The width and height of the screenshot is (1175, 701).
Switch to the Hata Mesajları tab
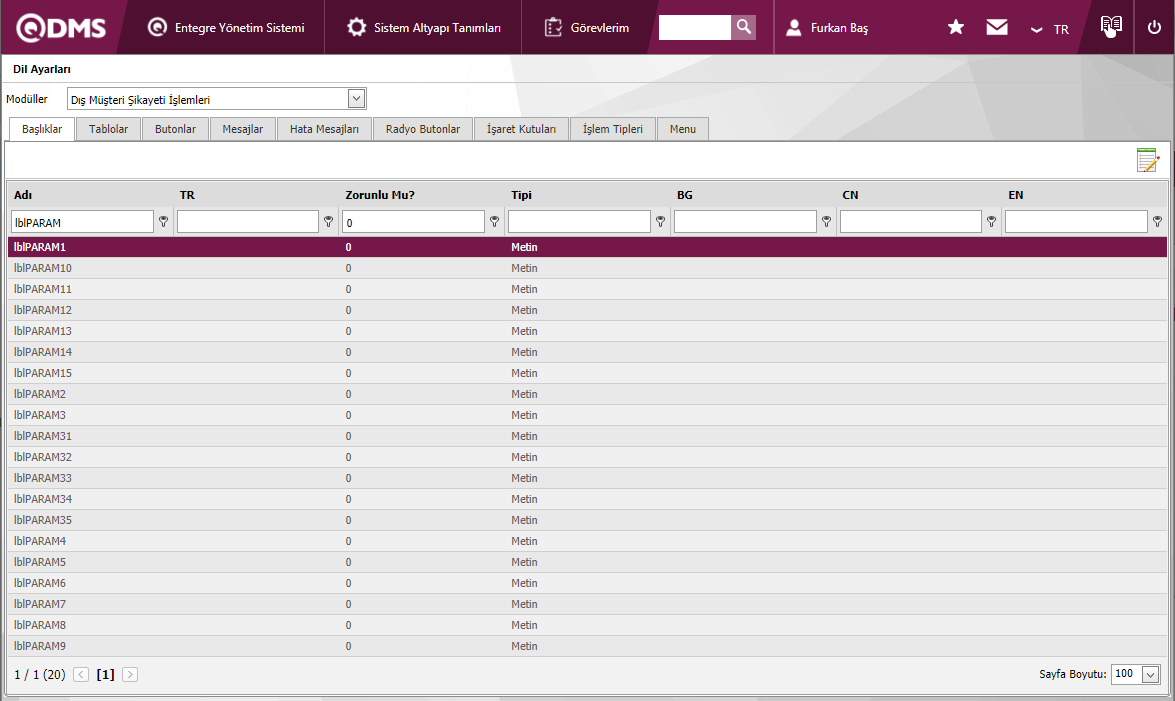[324, 129]
